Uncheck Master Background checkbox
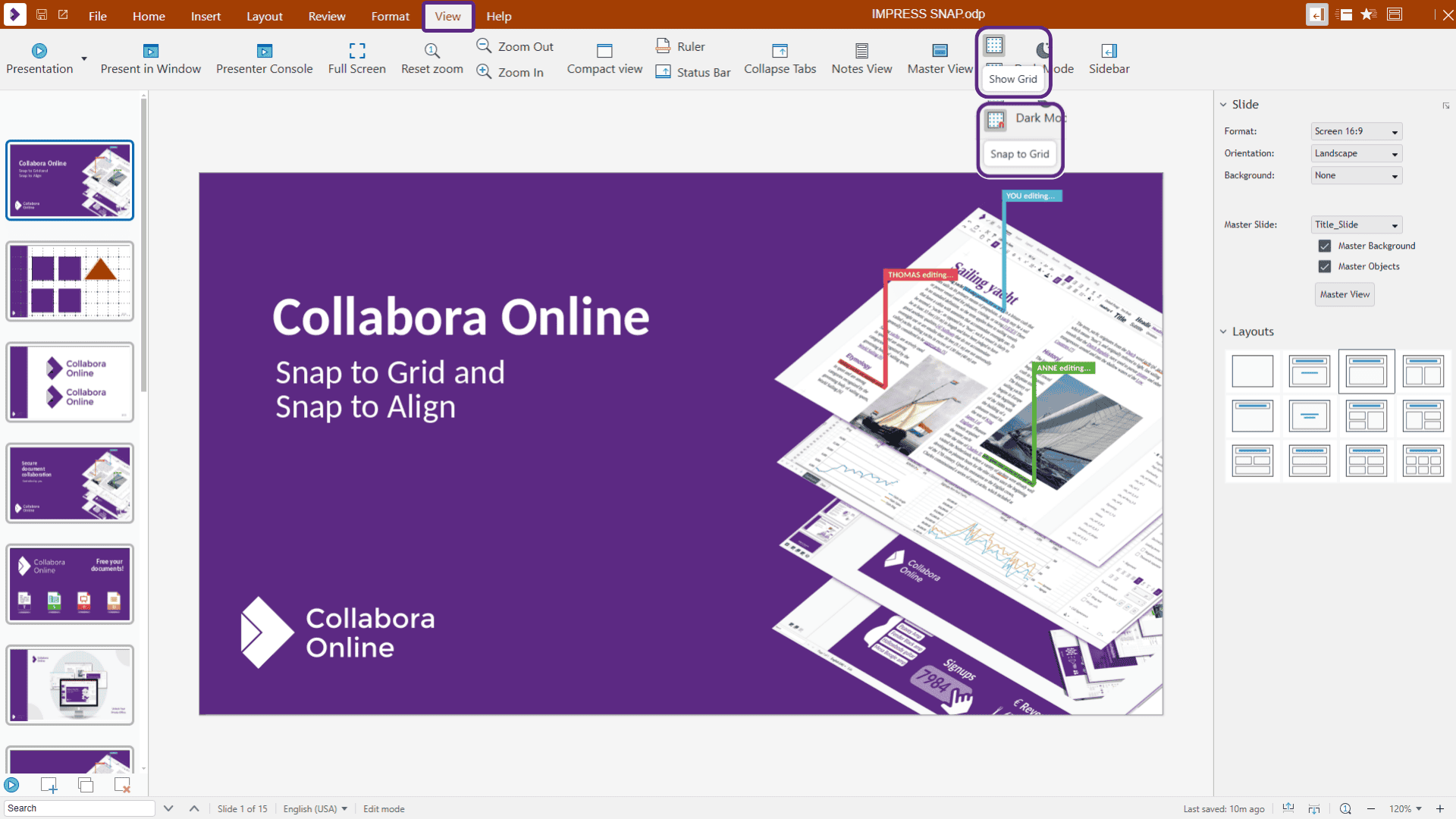The width and height of the screenshot is (1456, 819). click(x=1325, y=246)
